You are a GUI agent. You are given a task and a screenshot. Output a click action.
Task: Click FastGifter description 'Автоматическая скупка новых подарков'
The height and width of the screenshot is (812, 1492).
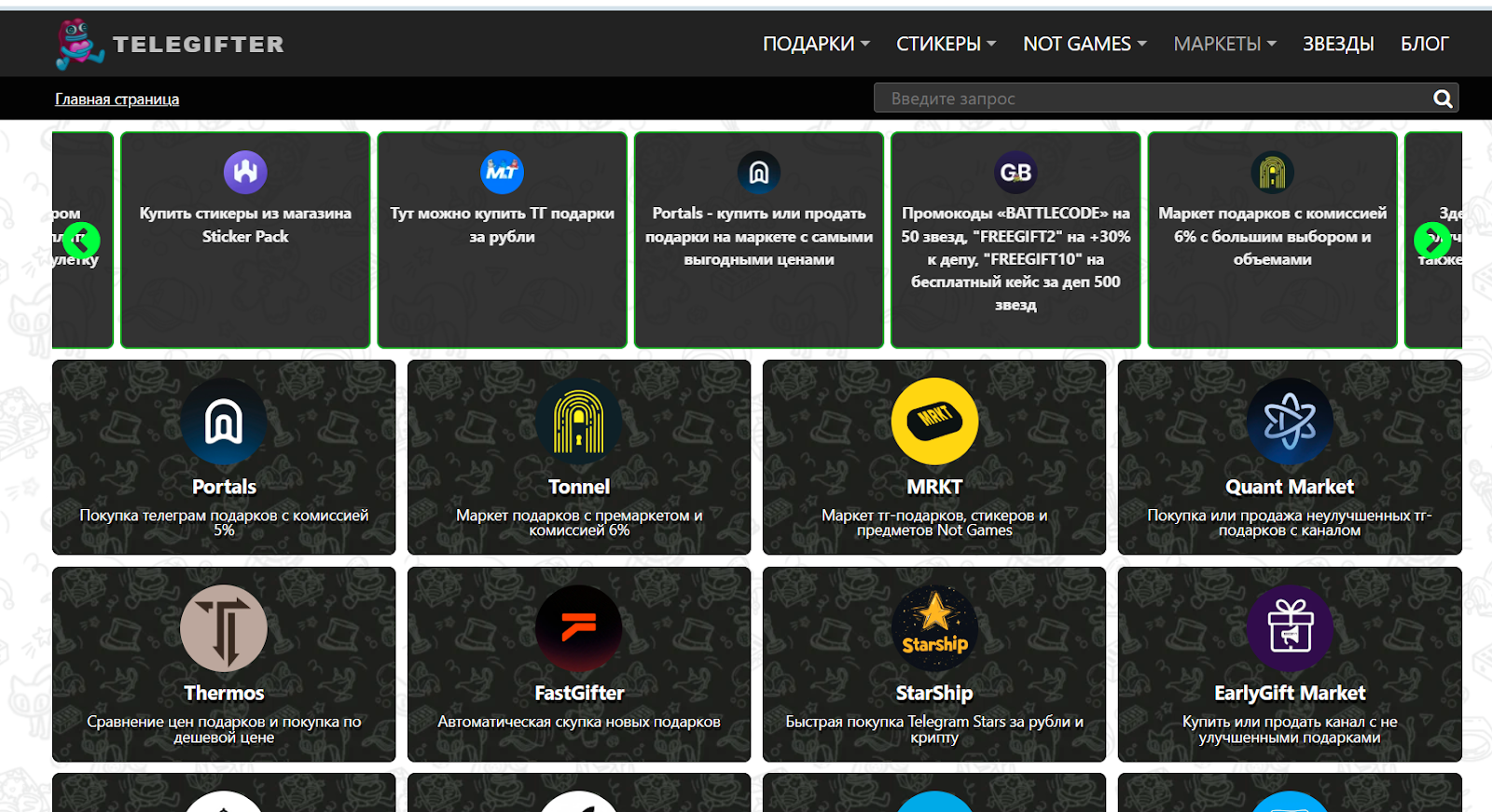pos(579,722)
